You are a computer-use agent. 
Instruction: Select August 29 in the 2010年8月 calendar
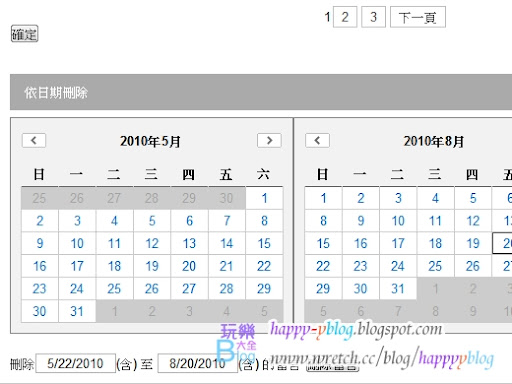point(323,289)
